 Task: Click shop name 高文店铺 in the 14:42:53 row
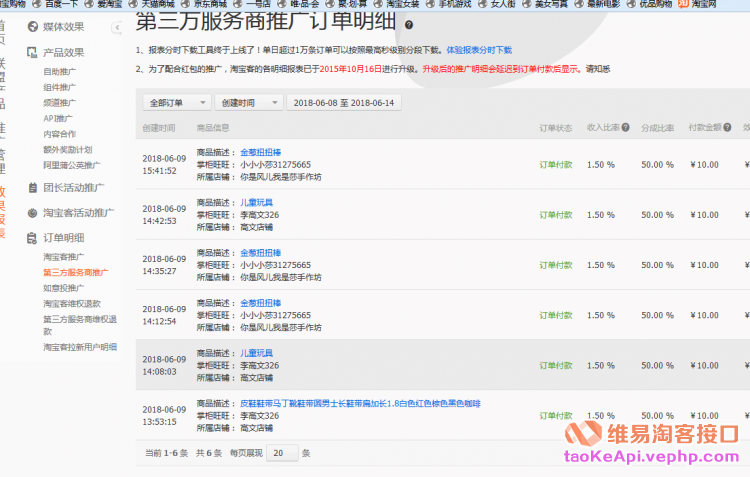pyautogui.click(x=256, y=227)
